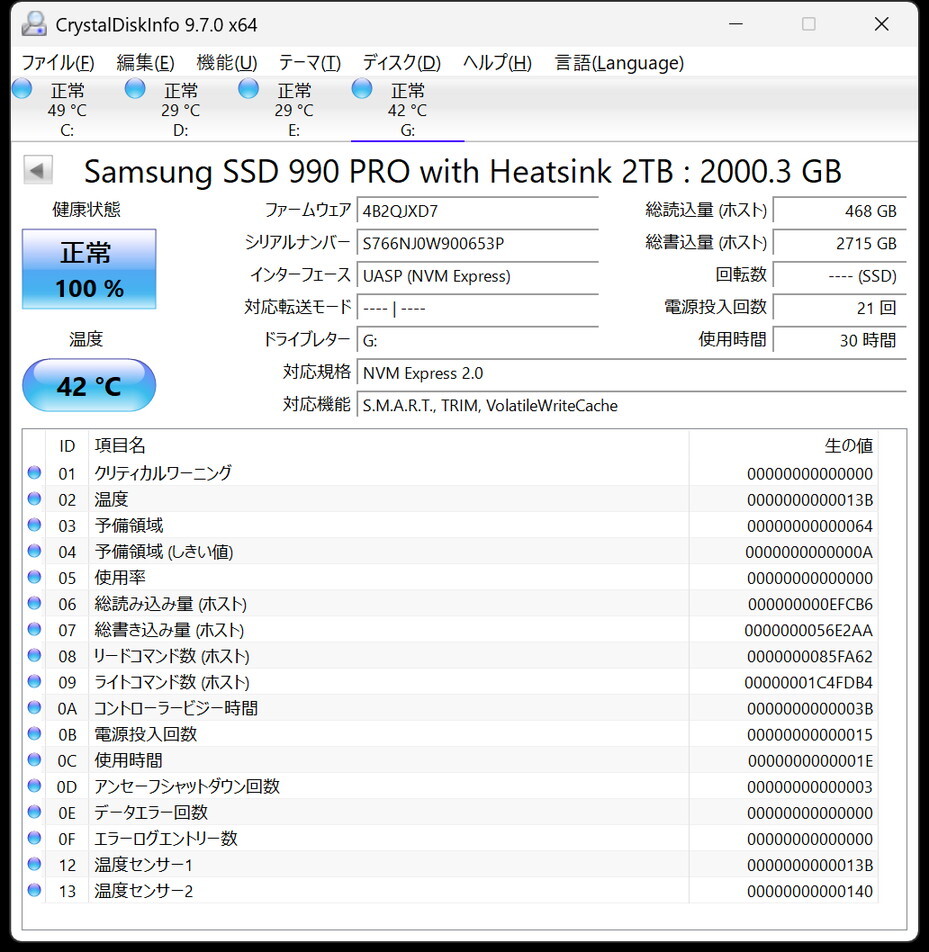Click the drive letter field G:
This screenshot has height=952, width=929.
tap(478, 341)
